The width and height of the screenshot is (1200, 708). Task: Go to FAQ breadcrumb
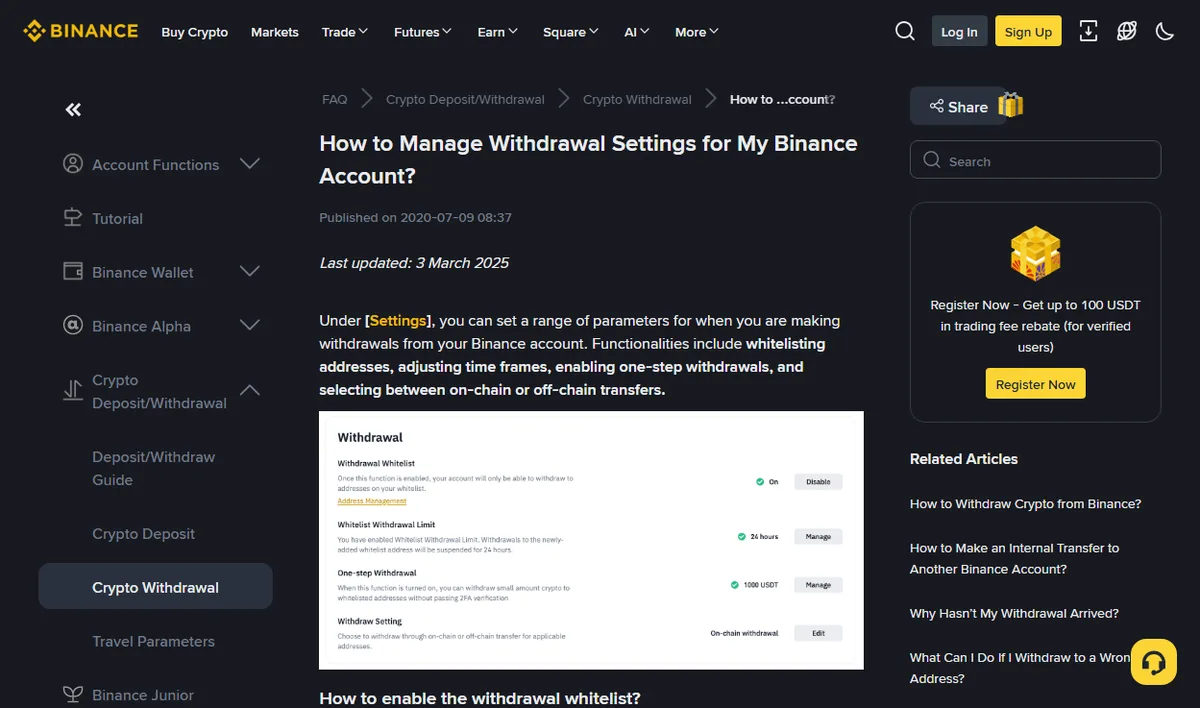coord(335,99)
